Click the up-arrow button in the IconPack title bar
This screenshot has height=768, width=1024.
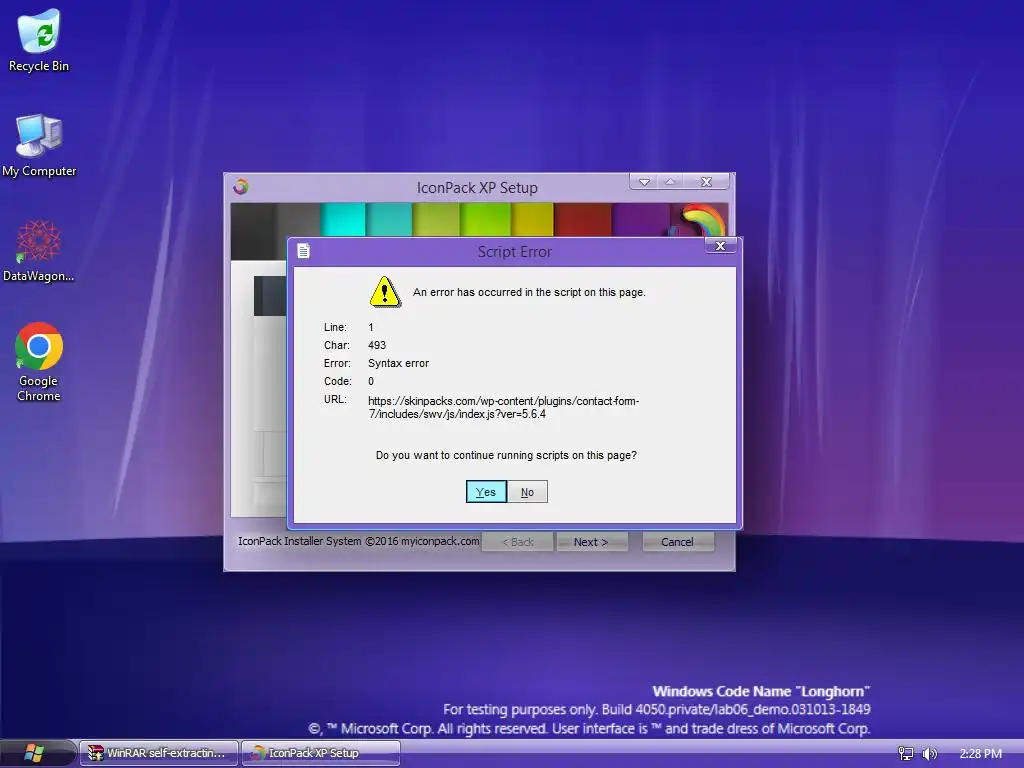(x=670, y=182)
